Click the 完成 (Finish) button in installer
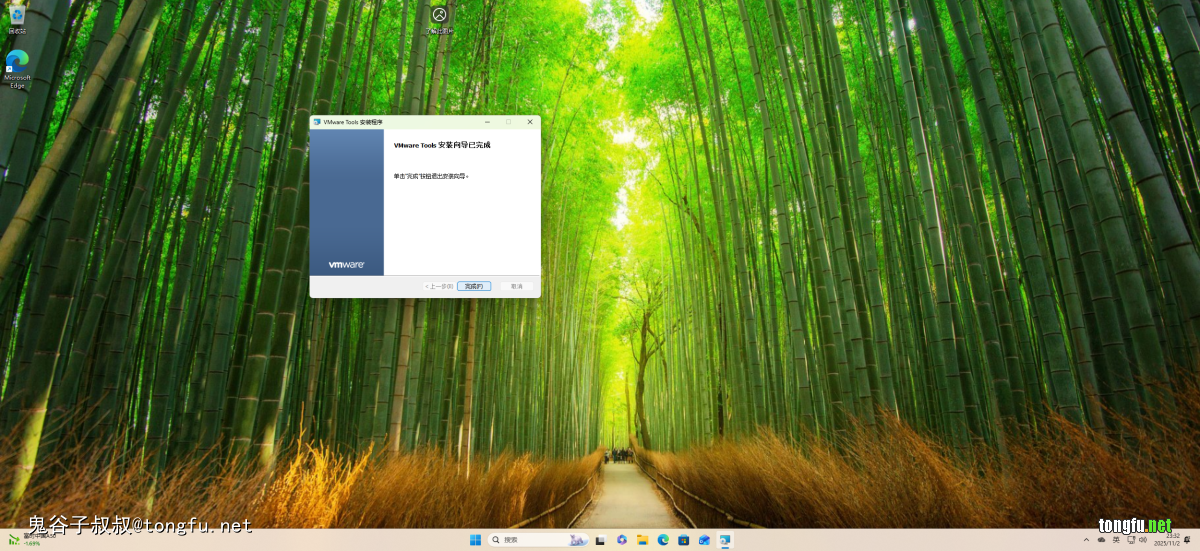This screenshot has width=1200, height=551. (474, 286)
